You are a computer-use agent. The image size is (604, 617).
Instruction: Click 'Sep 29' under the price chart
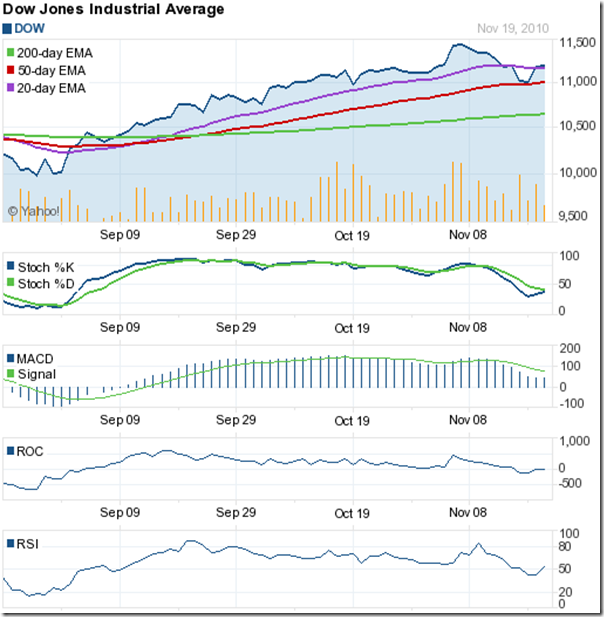[236, 235]
